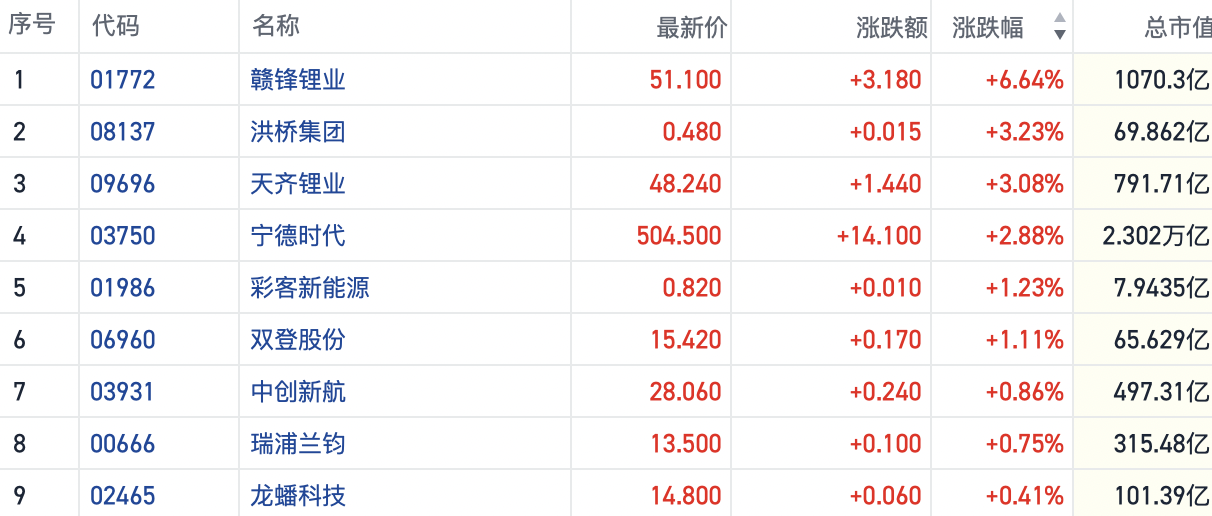Open the 宁德时代 stock link
This screenshot has width=1212, height=516.
pyautogui.click(x=298, y=236)
